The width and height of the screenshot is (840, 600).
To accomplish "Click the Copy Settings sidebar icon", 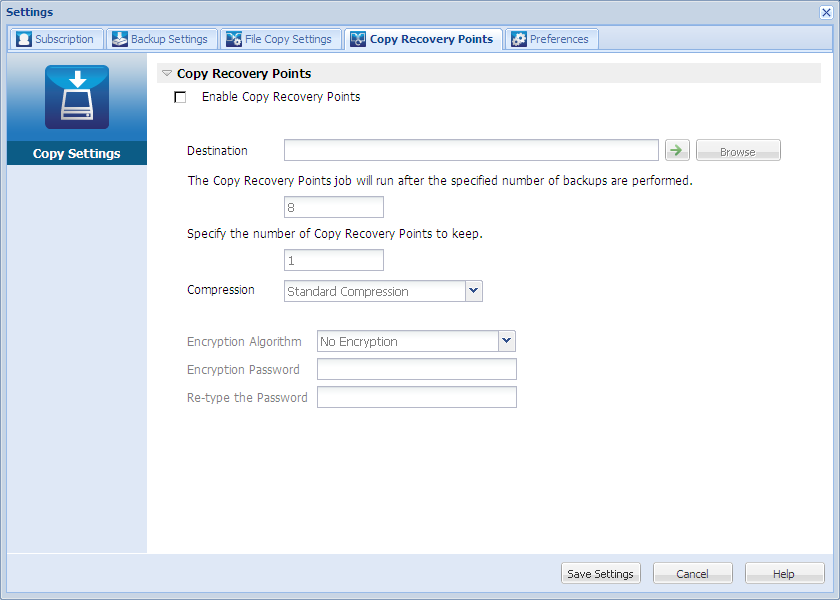I will (x=76, y=96).
